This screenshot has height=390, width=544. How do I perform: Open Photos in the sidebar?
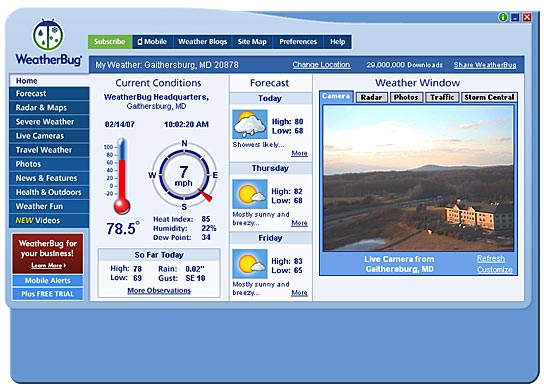[x=49, y=164]
